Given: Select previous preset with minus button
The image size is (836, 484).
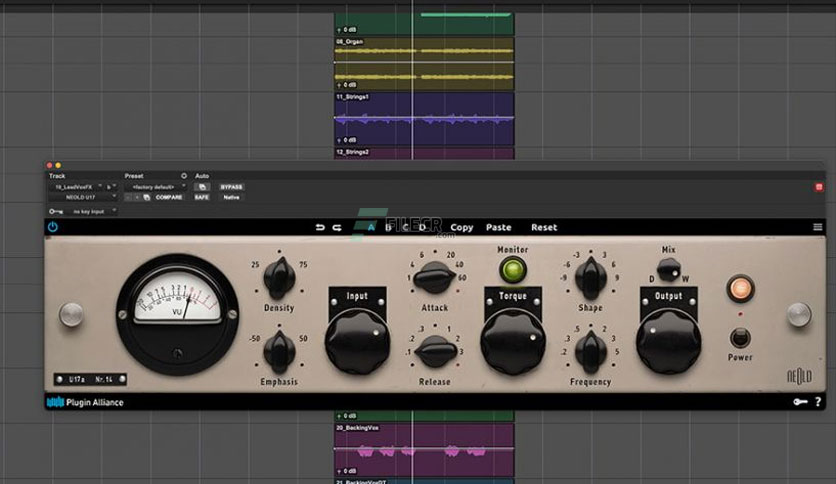Looking at the screenshot, I should pos(128,197).
